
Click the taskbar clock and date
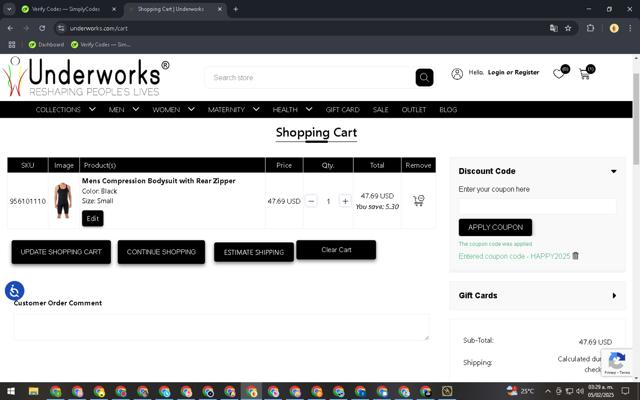600,391
